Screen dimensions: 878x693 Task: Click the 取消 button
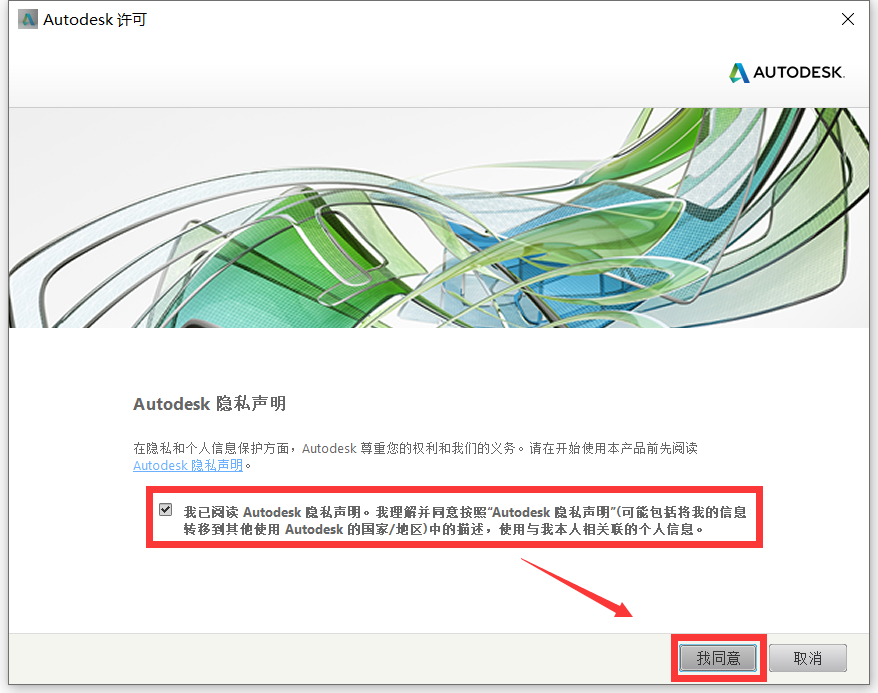click(807, 658)
